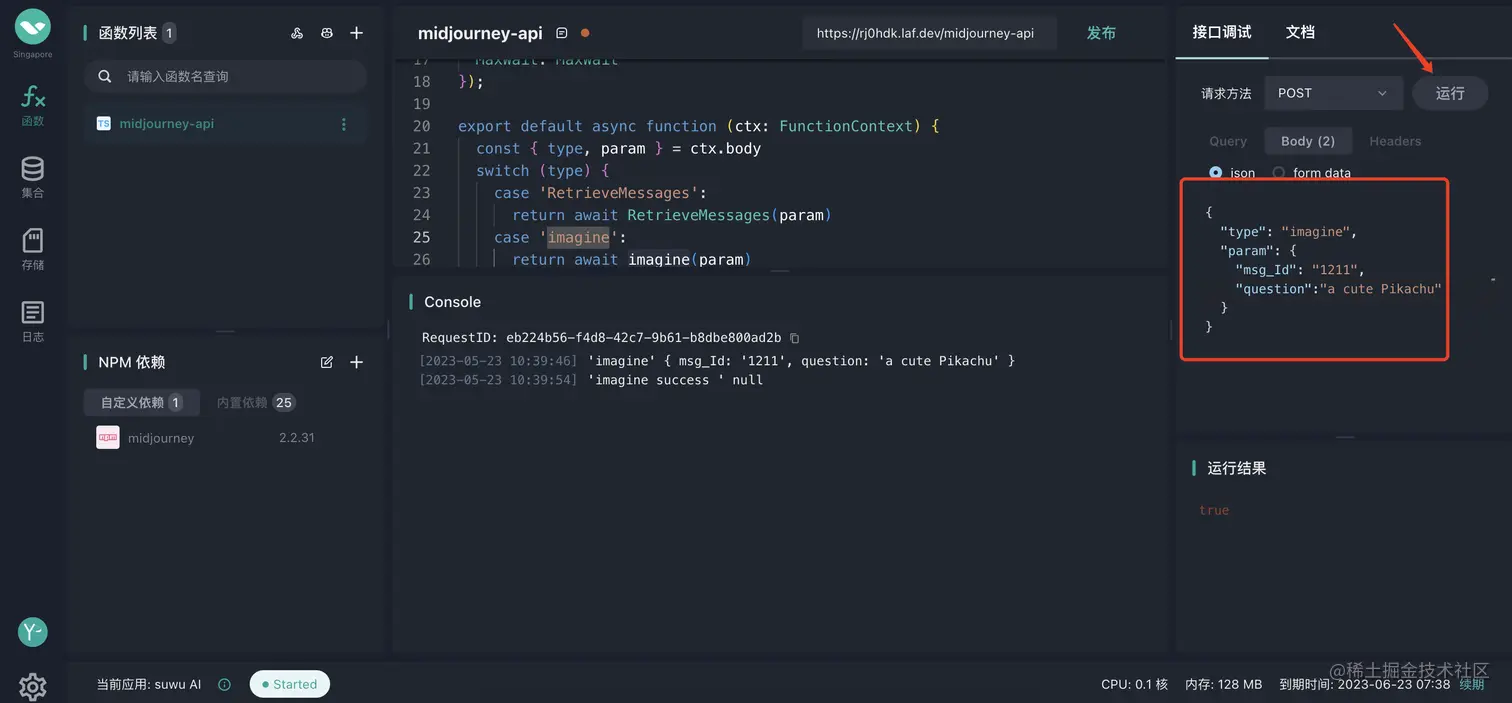Click the edit icon in the NPM 依赖 panel

tap(327, 362)
